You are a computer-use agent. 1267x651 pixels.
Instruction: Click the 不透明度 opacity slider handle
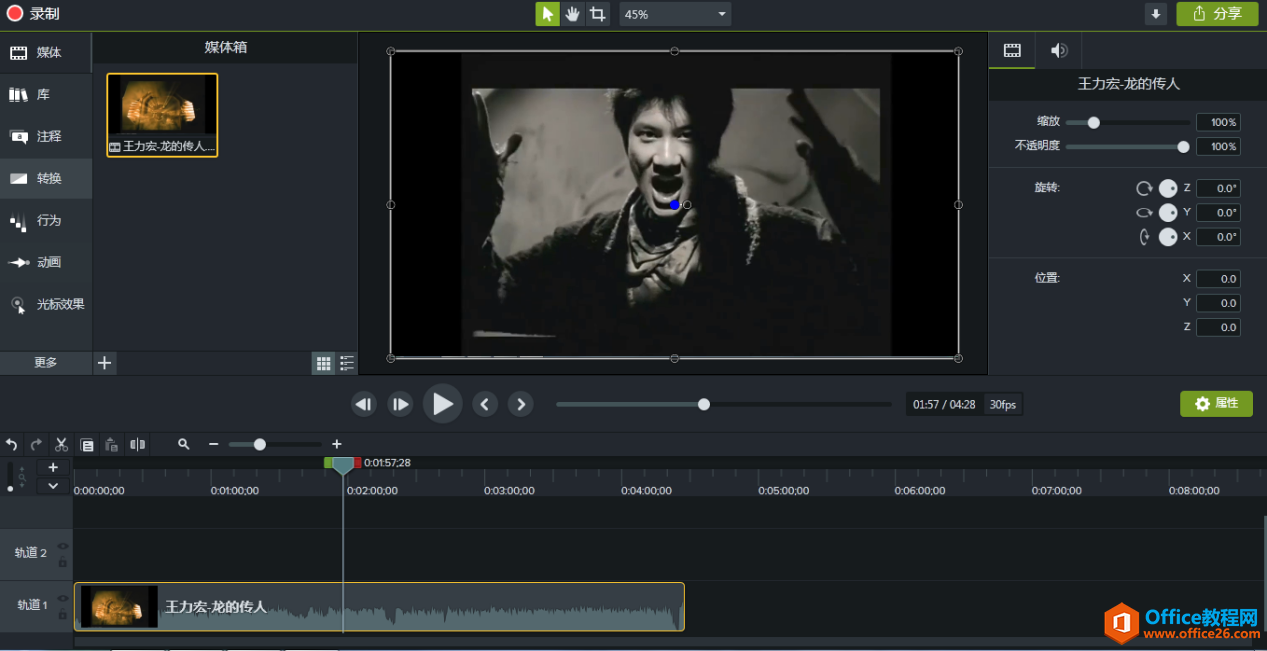coord(1184,147)
